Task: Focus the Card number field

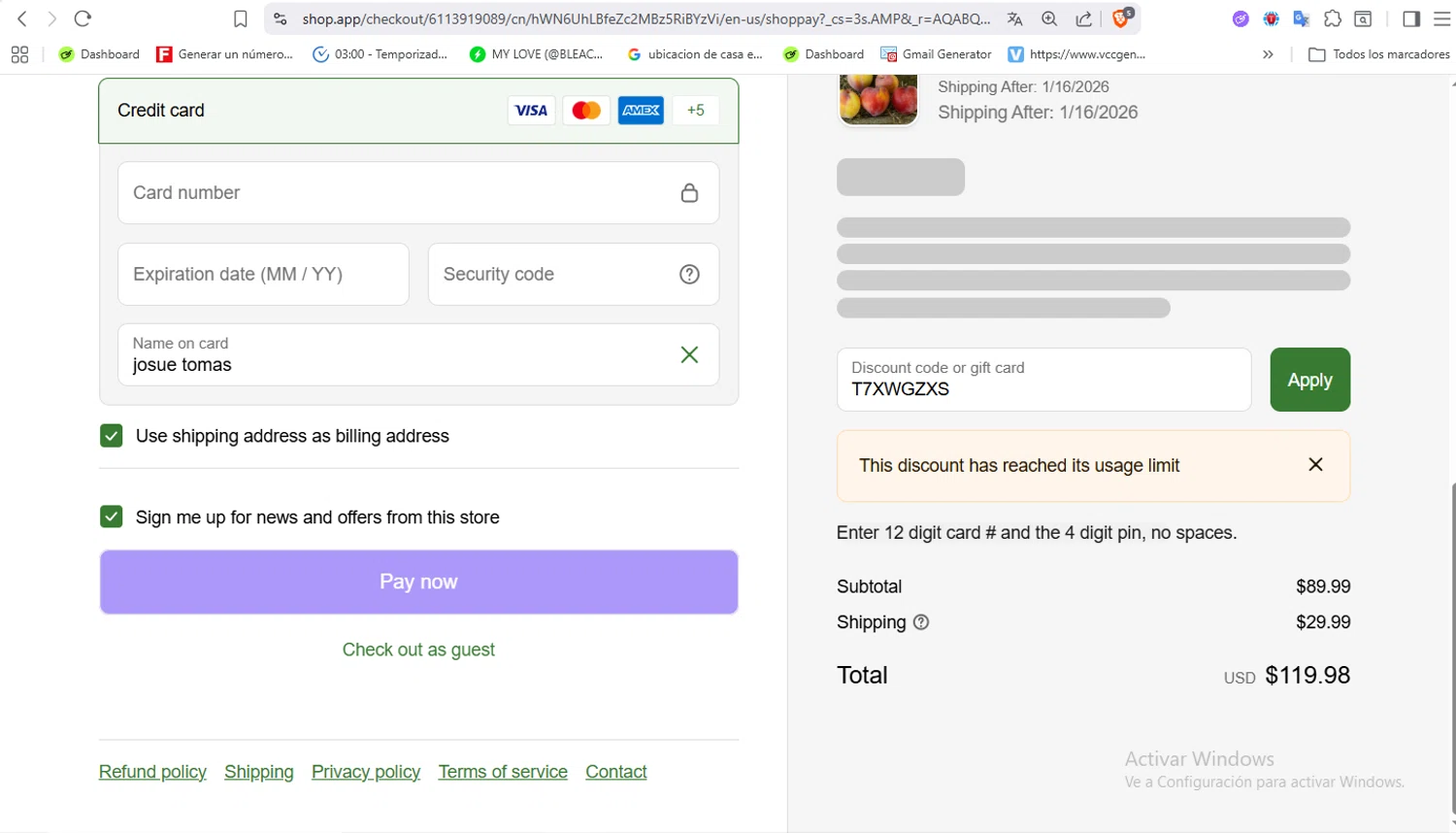Action: point(418,193)
